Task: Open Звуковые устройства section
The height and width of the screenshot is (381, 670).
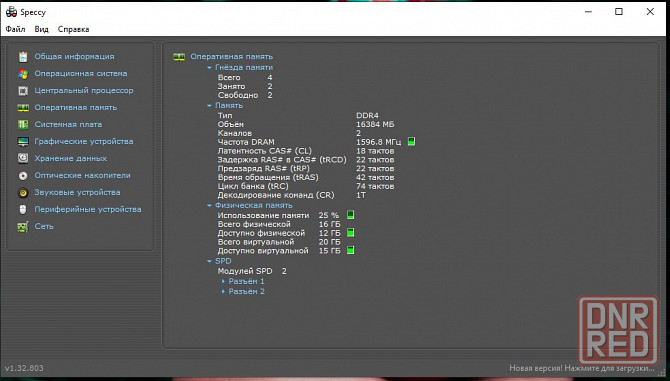Action: tap(77, 193)
